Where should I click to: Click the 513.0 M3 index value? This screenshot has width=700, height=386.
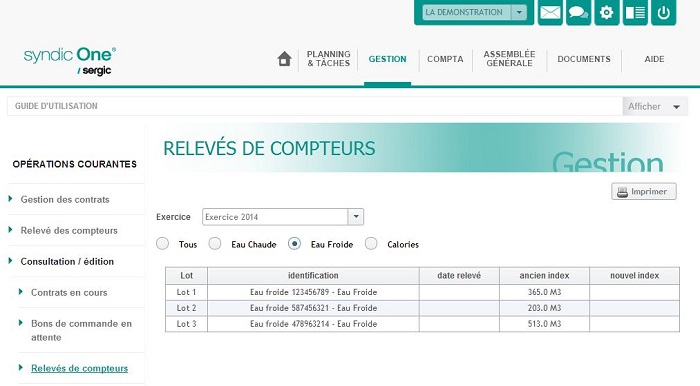coord(544,324)
